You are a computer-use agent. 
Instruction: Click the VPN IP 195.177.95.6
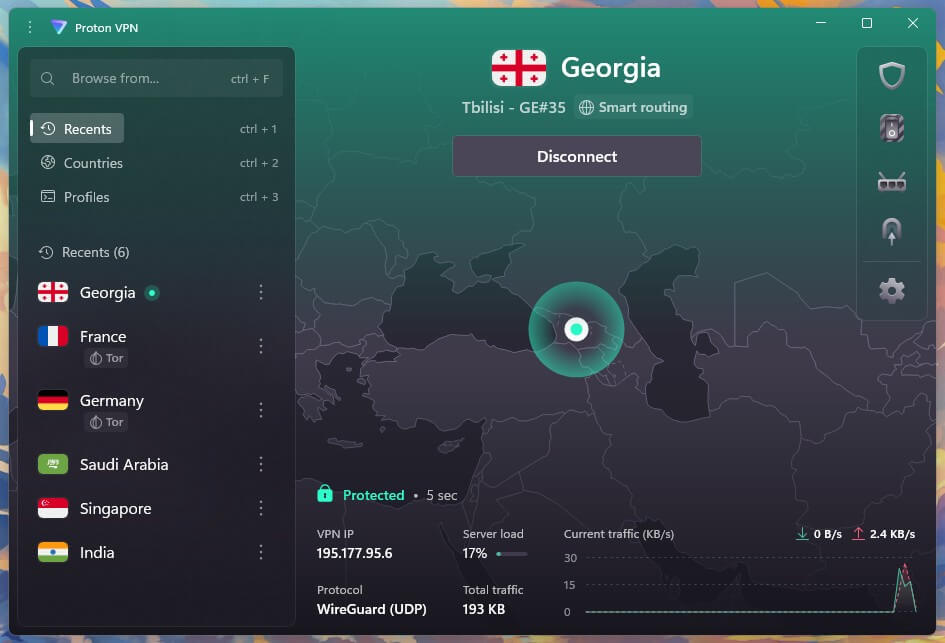(x=354, y=553)
